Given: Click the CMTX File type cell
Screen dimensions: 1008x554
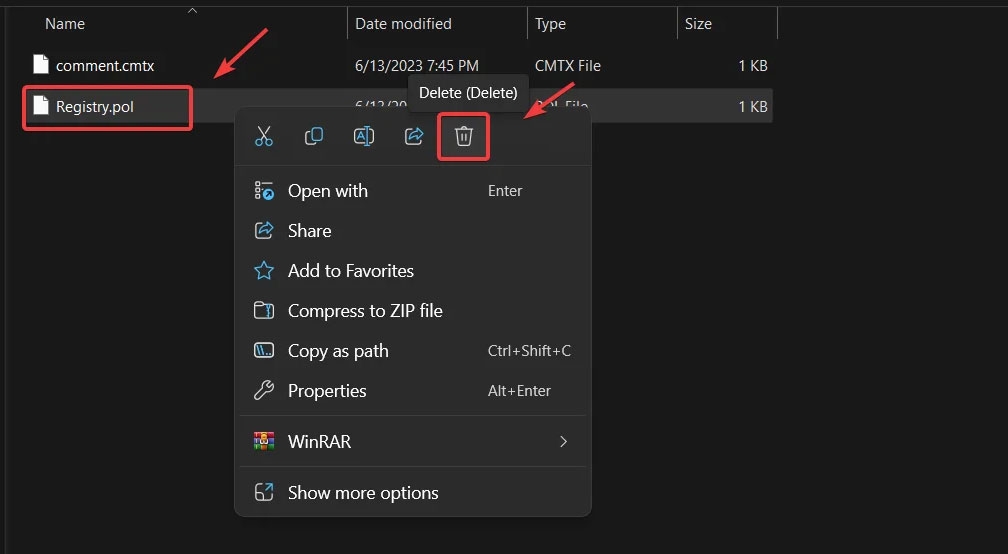Looking at the screenshot, I should point(568,66).
